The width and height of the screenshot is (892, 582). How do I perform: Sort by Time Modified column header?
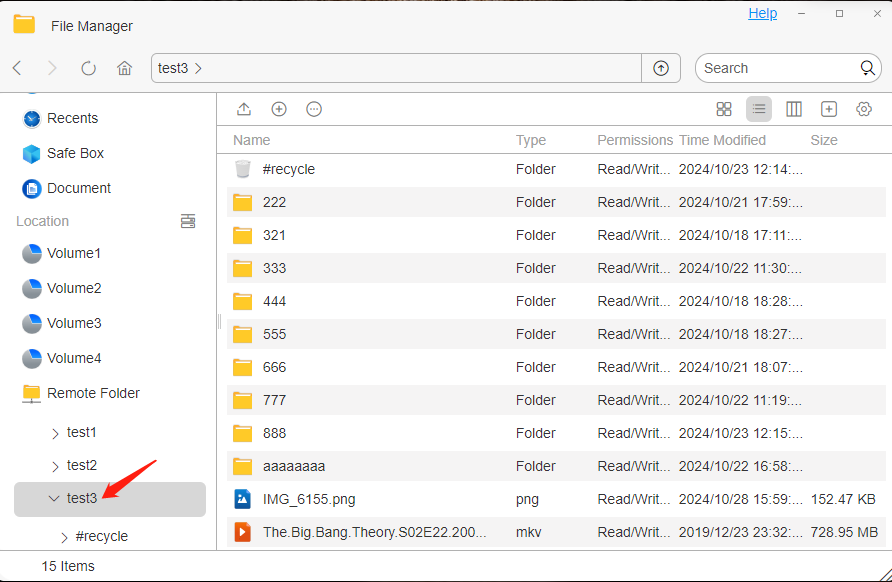point(722,140)
